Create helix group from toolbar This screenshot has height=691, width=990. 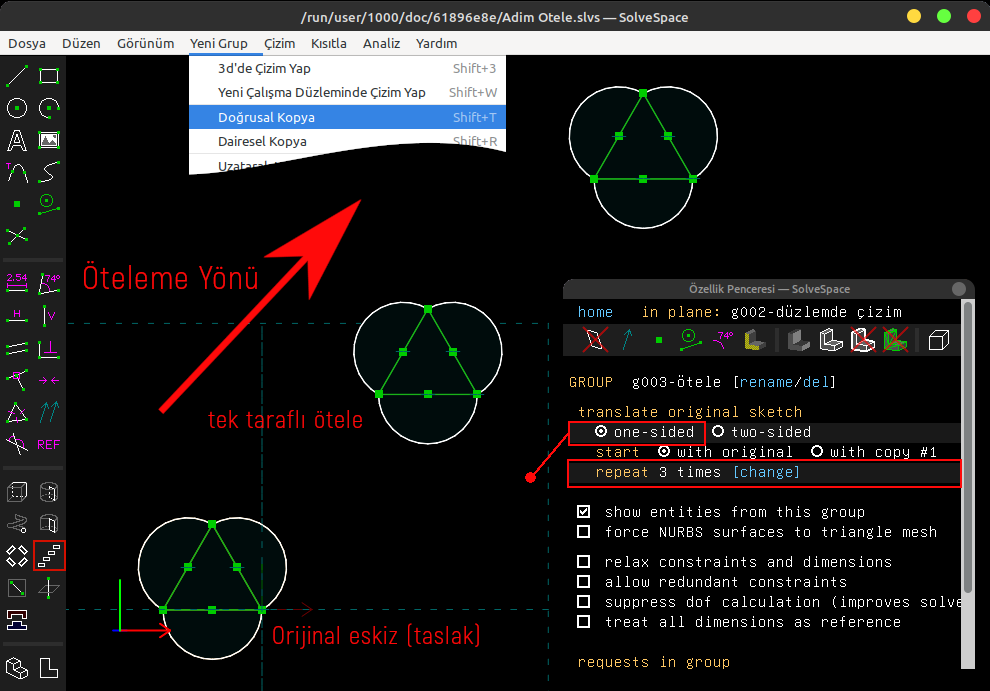[x=17, y=524]
